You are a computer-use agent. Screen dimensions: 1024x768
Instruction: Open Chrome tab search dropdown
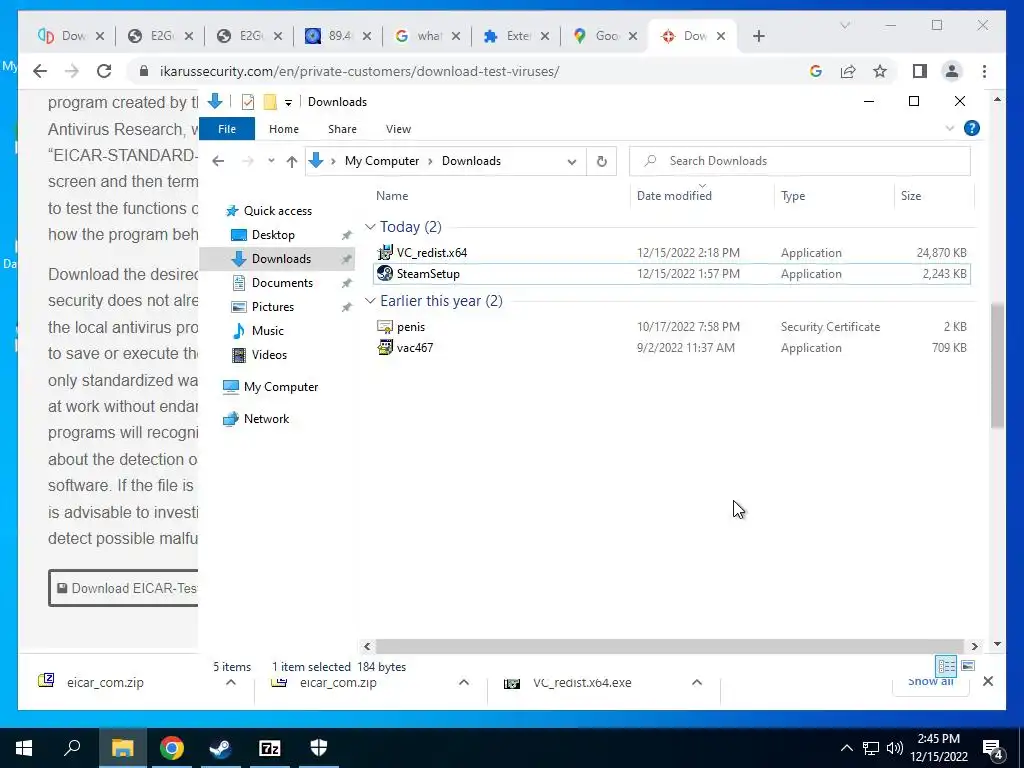[x=845, y=25]
